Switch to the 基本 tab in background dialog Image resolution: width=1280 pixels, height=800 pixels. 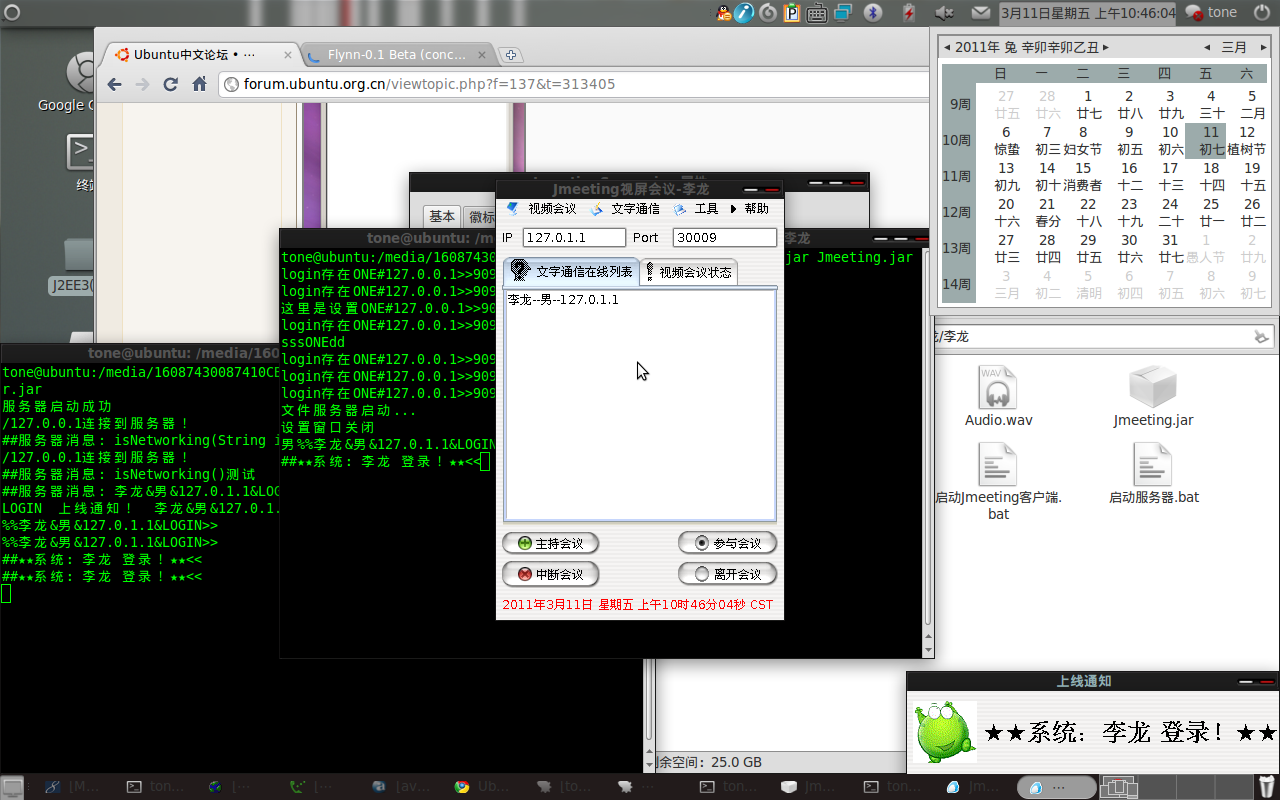coord(442,216)
